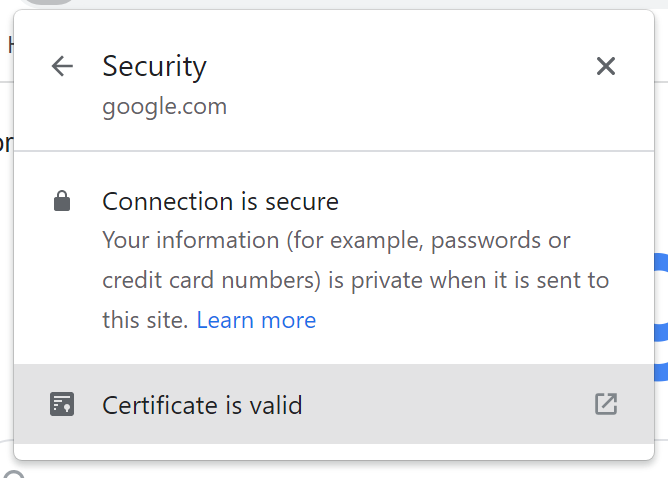Click the certificate icon
Viewport: 668px width, 478px height.
point(62,404)
